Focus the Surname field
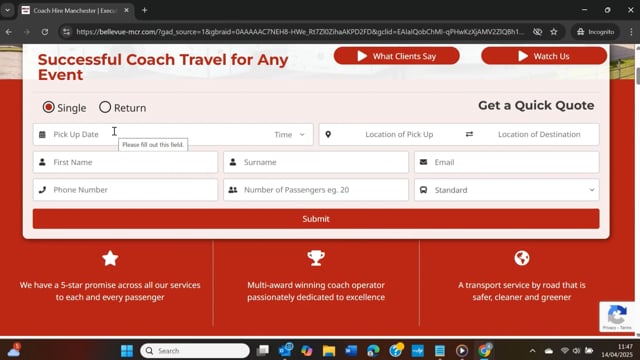 click(x=316, y=162)
